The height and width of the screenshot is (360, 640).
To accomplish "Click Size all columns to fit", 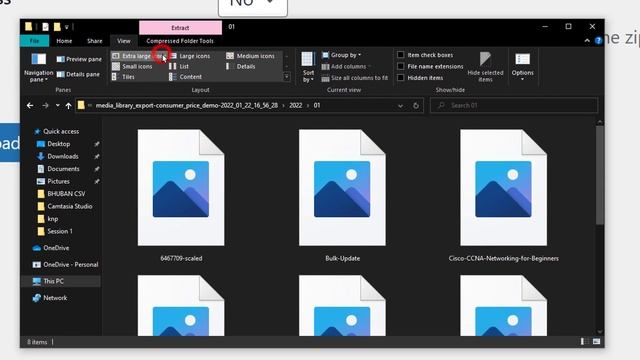I will click(355, 78).
